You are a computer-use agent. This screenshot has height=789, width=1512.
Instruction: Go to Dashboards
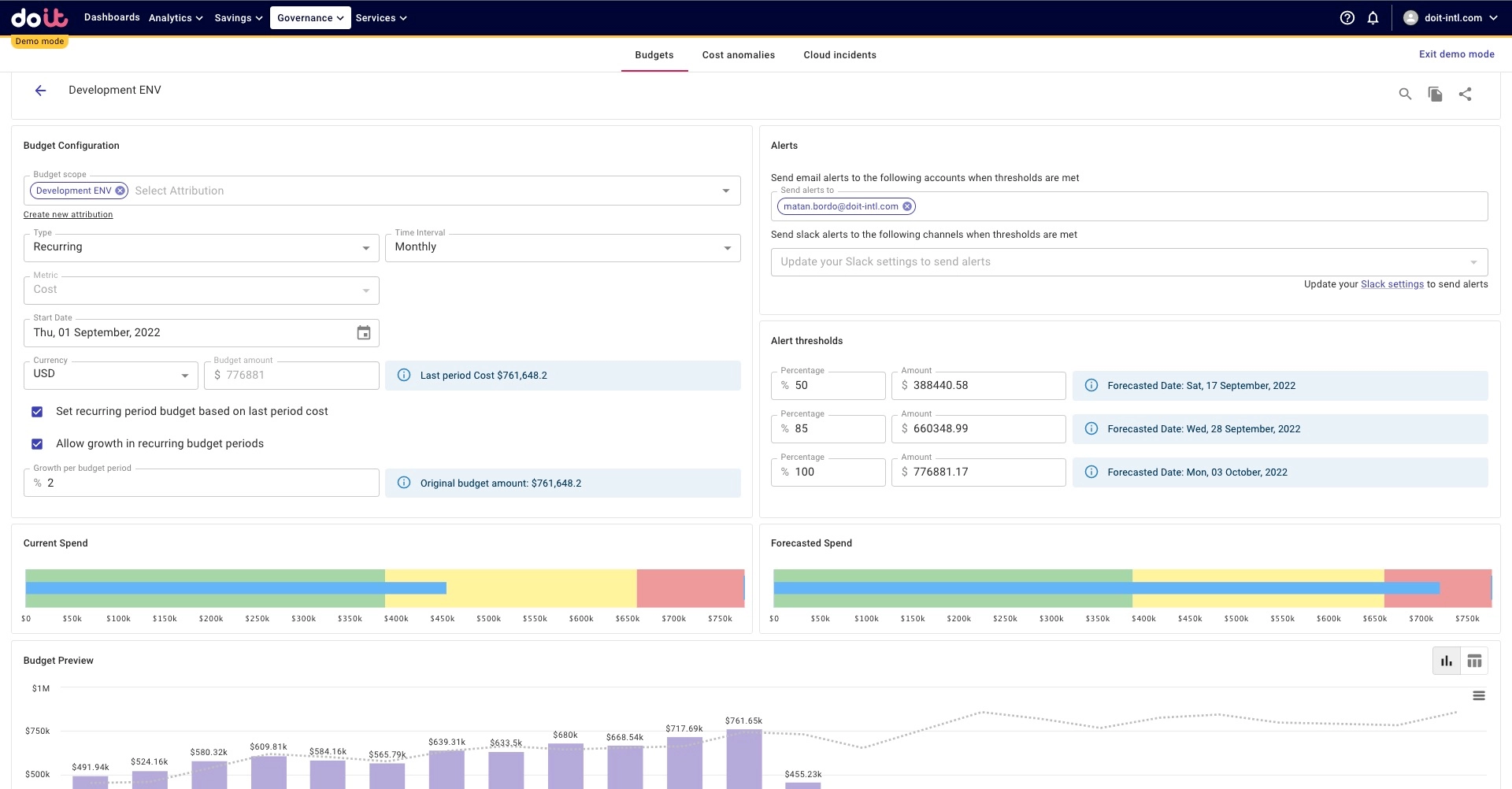112,17
